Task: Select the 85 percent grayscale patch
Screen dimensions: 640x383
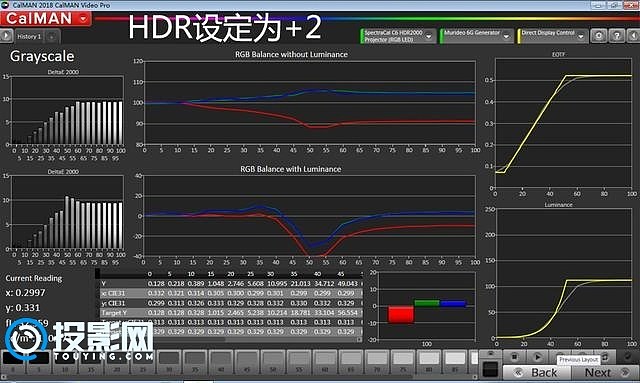Action: [455, 362]
